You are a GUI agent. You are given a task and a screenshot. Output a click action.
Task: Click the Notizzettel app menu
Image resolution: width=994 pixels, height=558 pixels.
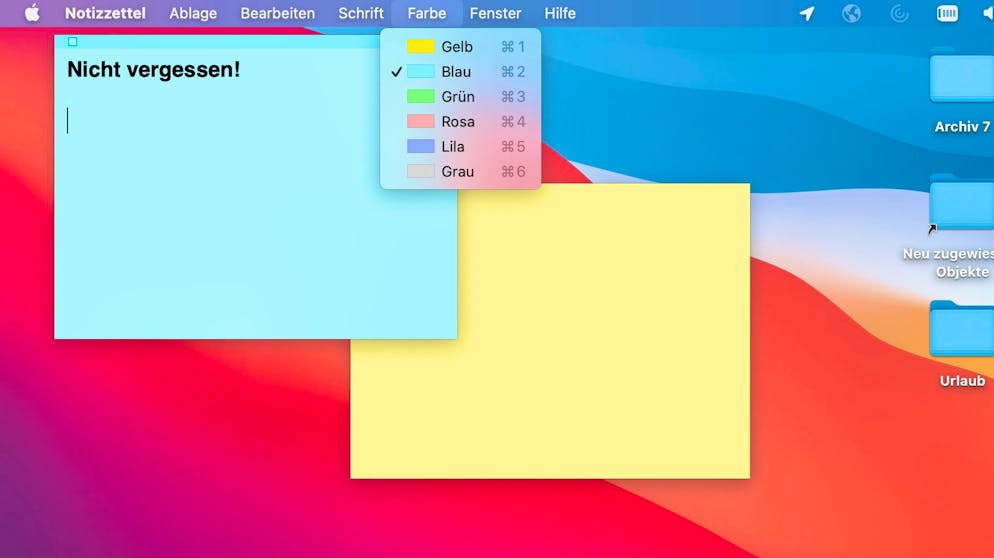coord(105,13)
